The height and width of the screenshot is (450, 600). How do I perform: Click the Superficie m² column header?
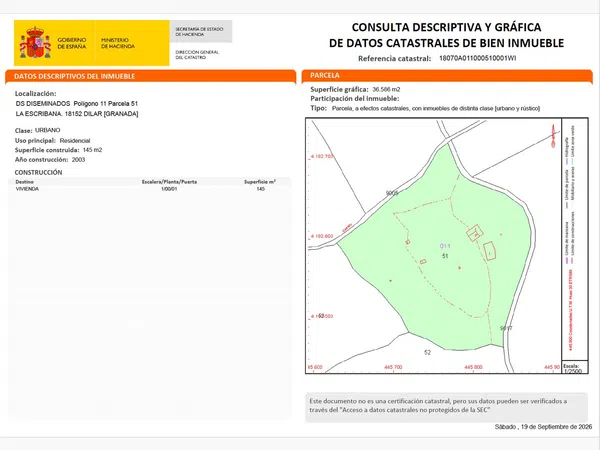260,182
